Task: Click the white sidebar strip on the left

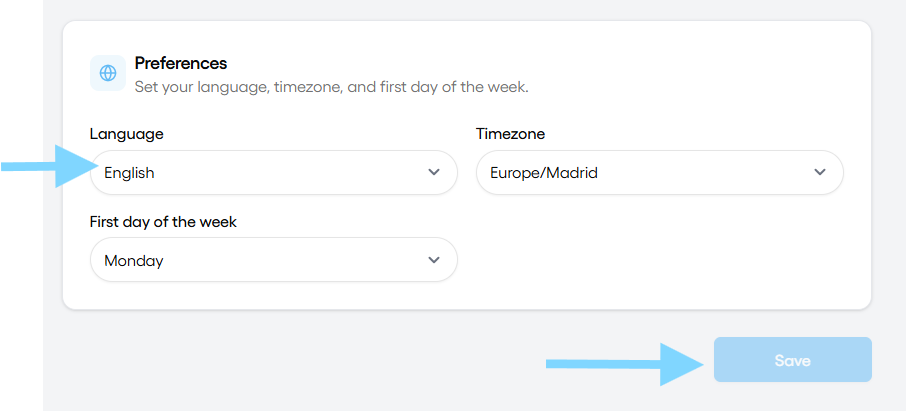Action: click(x=21, y=289)
